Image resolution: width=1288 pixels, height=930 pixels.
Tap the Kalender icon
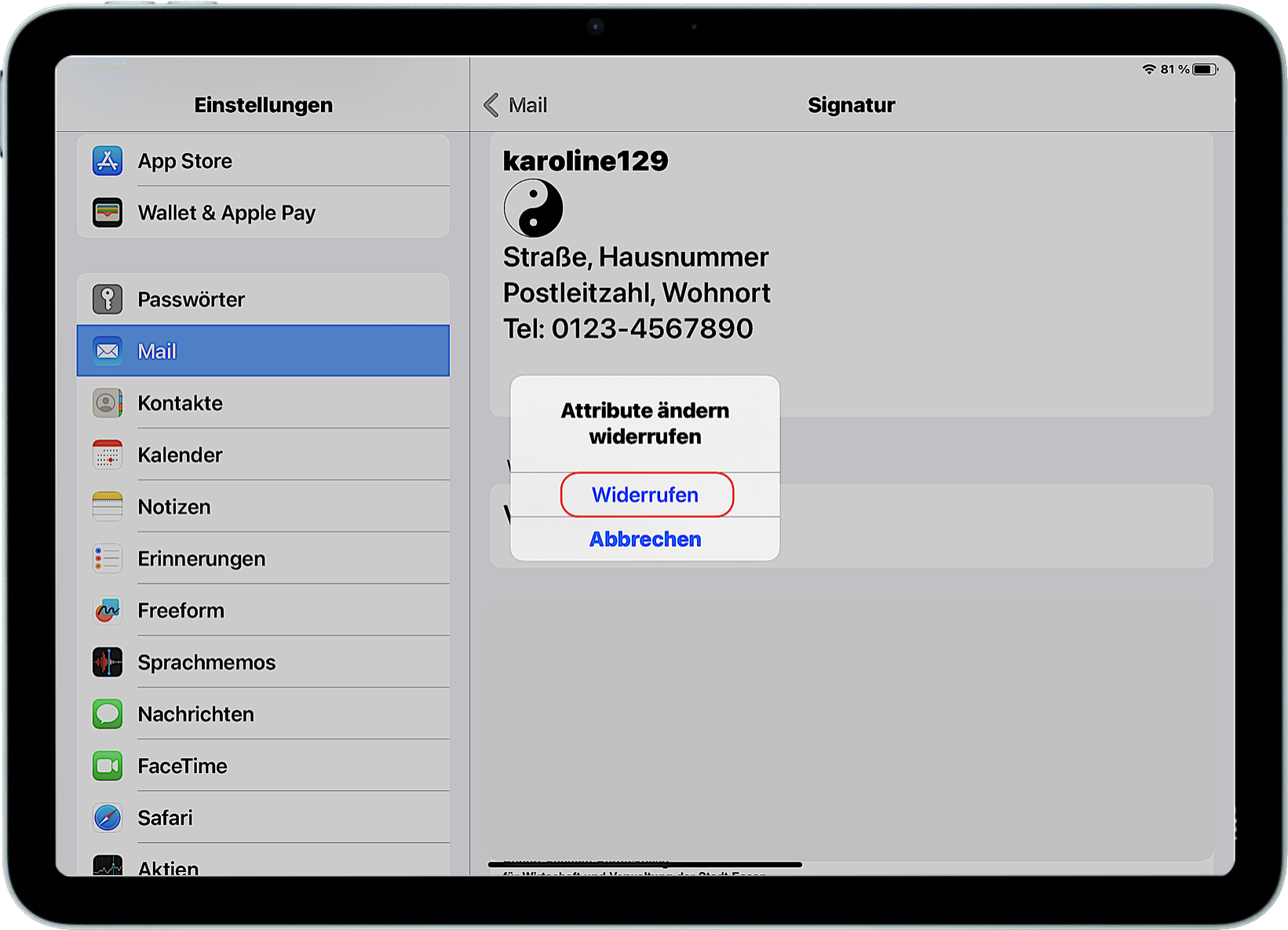click(x=108, y=454)
